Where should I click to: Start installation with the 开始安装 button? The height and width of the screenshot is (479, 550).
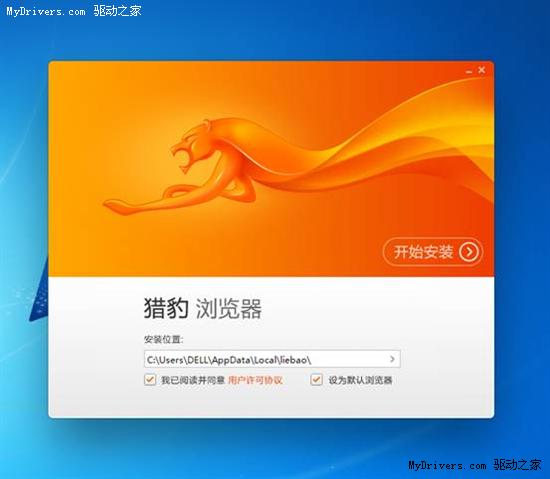(433, 251)
